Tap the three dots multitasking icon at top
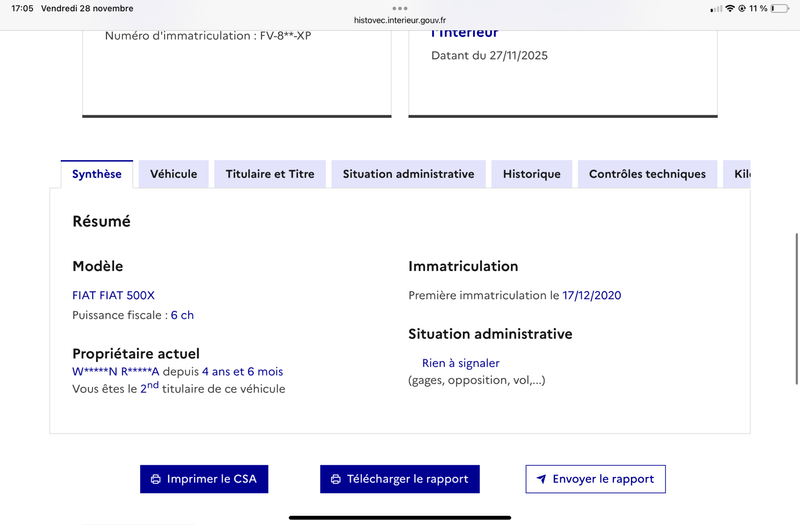 (400, 8)
